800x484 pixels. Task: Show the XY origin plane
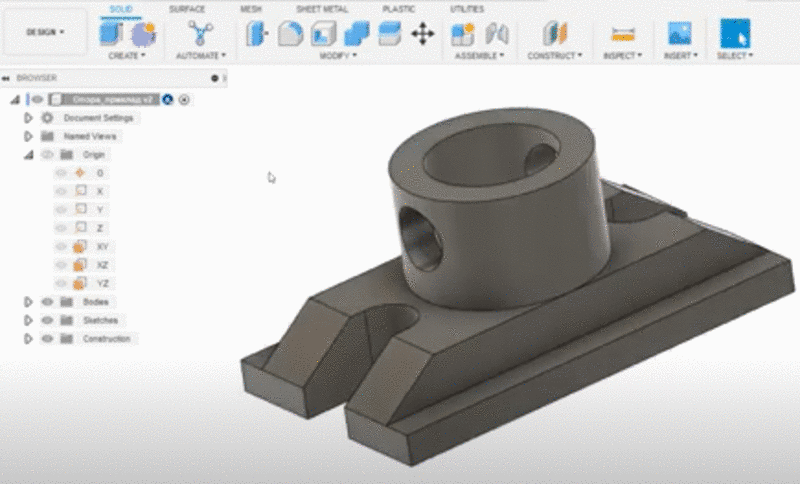click(61, 245)
